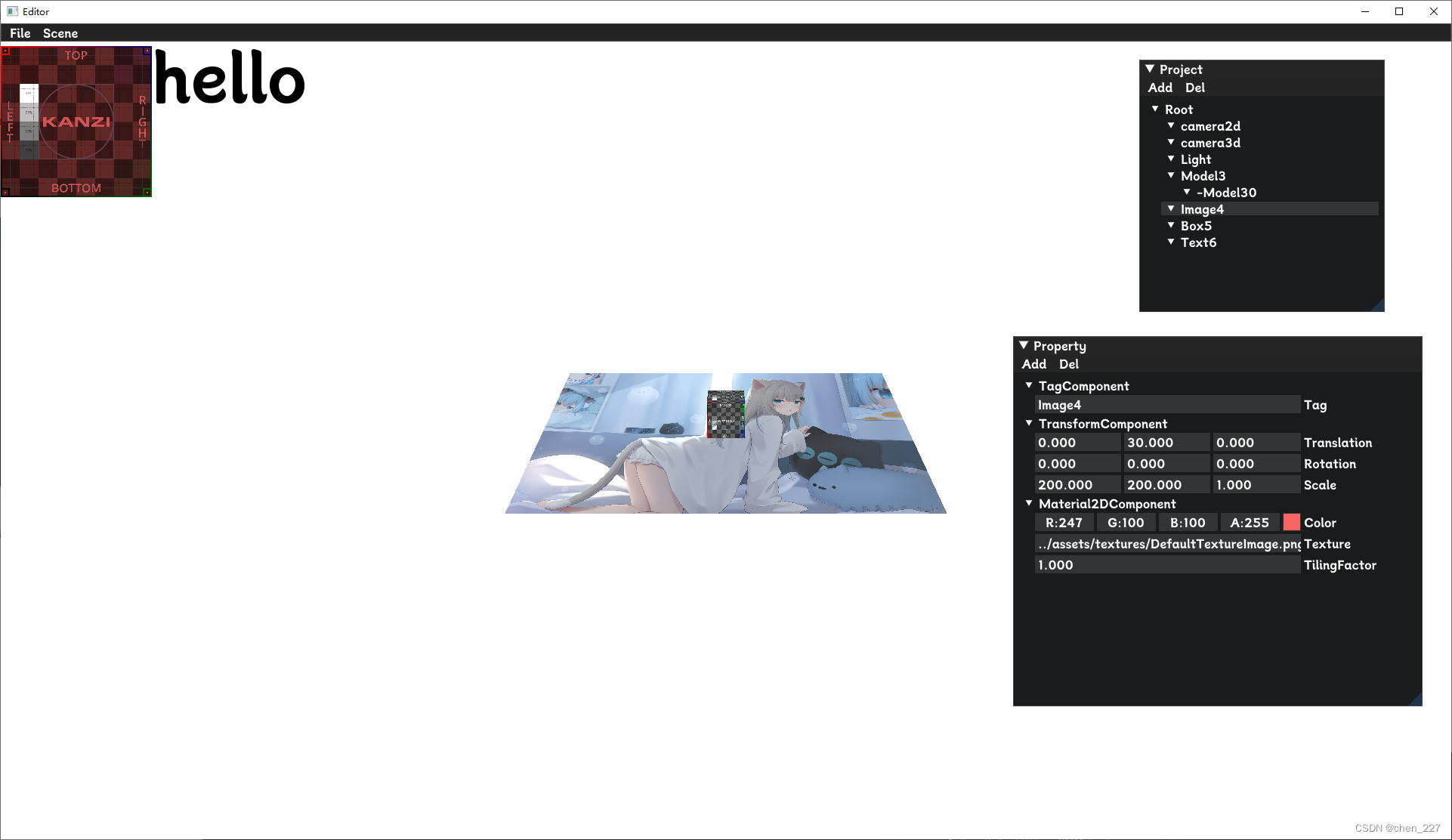Select the camera2d tree item
The width and height of the screenshot is (1452, 840).
pos(1210,126)
